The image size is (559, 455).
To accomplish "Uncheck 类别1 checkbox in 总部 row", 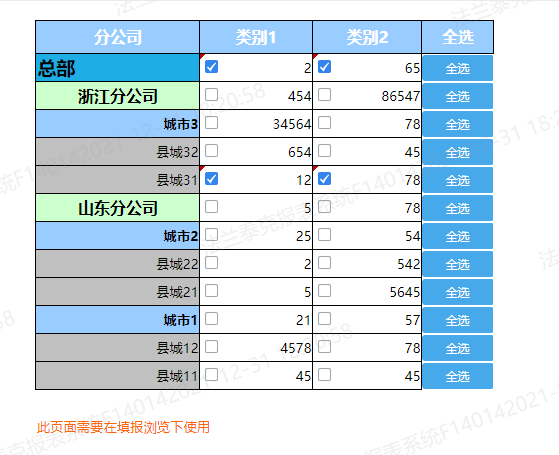I will 211,67.
